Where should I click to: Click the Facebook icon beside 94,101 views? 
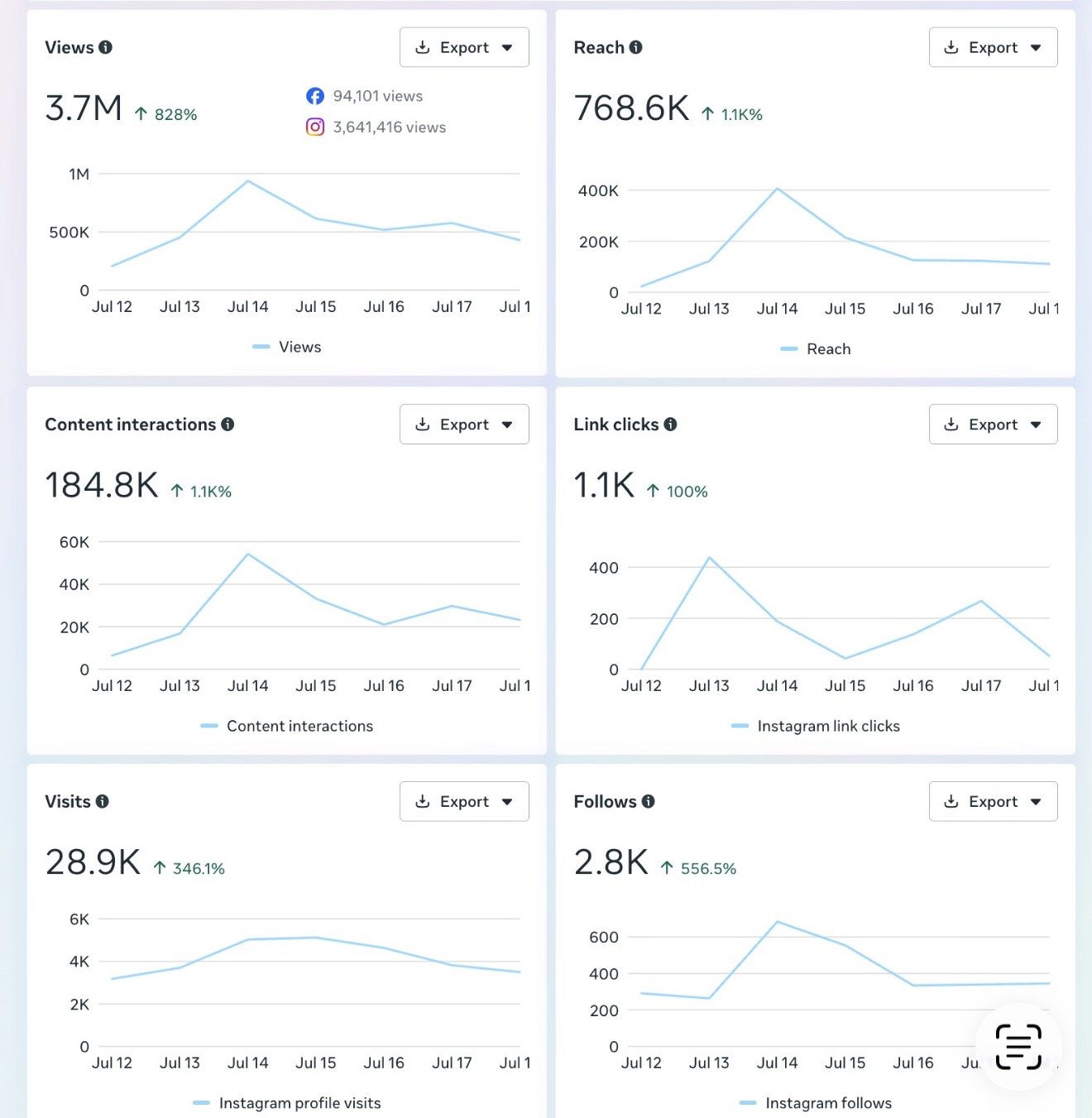tap(315, 96)
